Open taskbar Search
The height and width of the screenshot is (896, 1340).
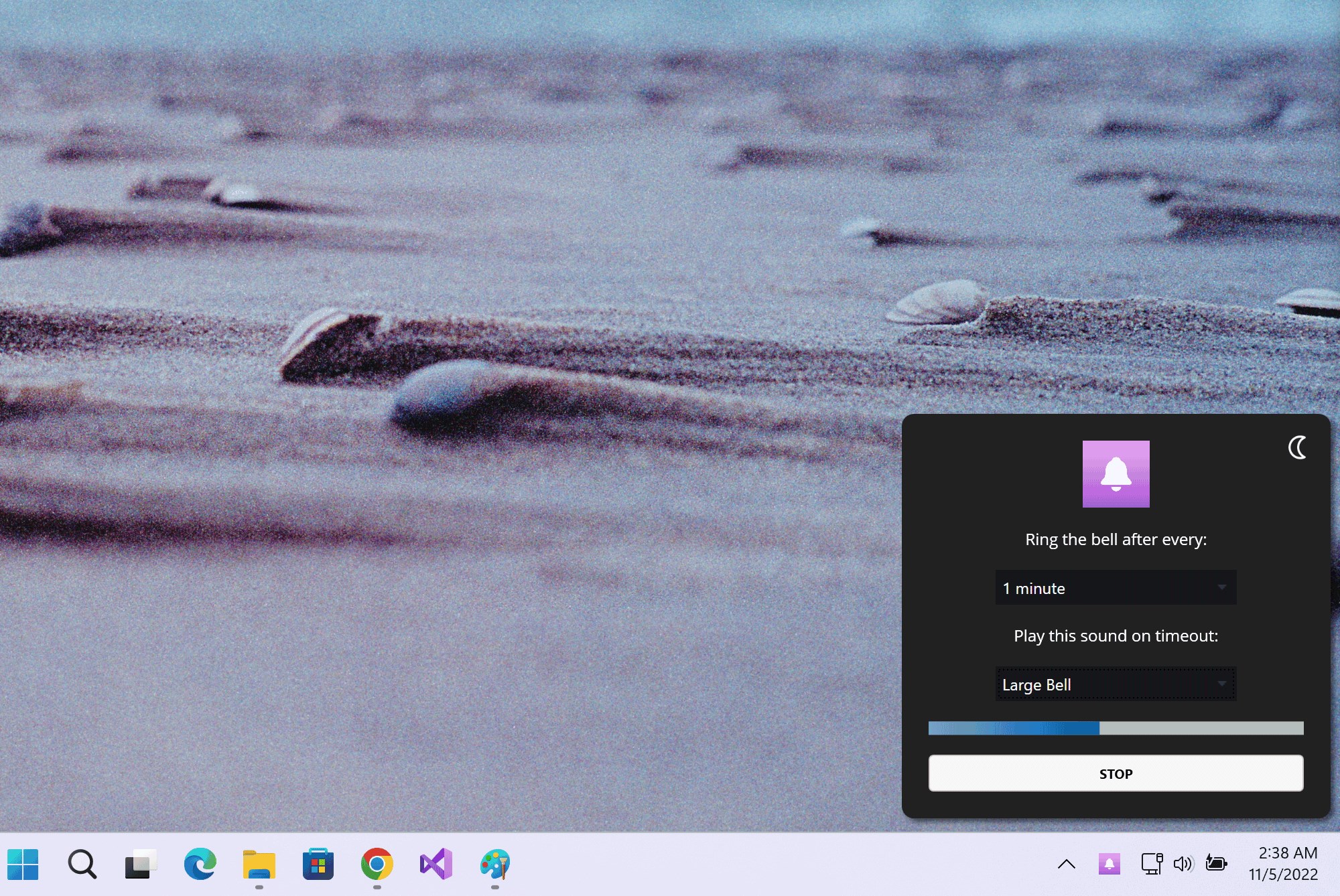(x=82, y=864)
